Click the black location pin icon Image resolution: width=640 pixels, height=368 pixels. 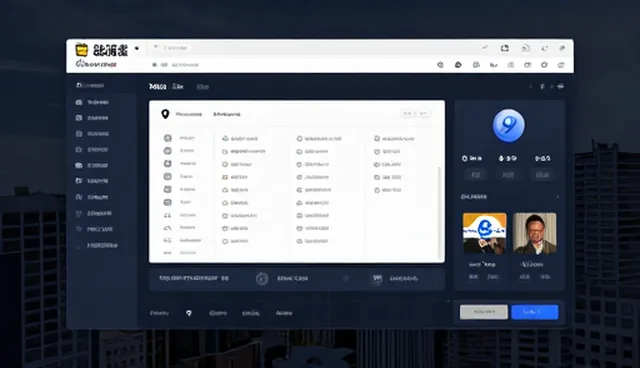pyautogui.click(x=165, y=114)
